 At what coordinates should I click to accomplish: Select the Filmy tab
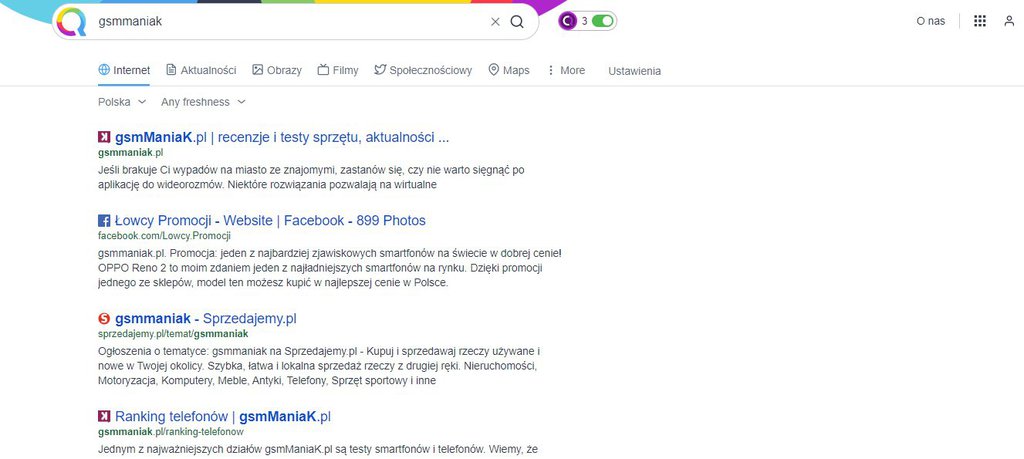(338, 70)
